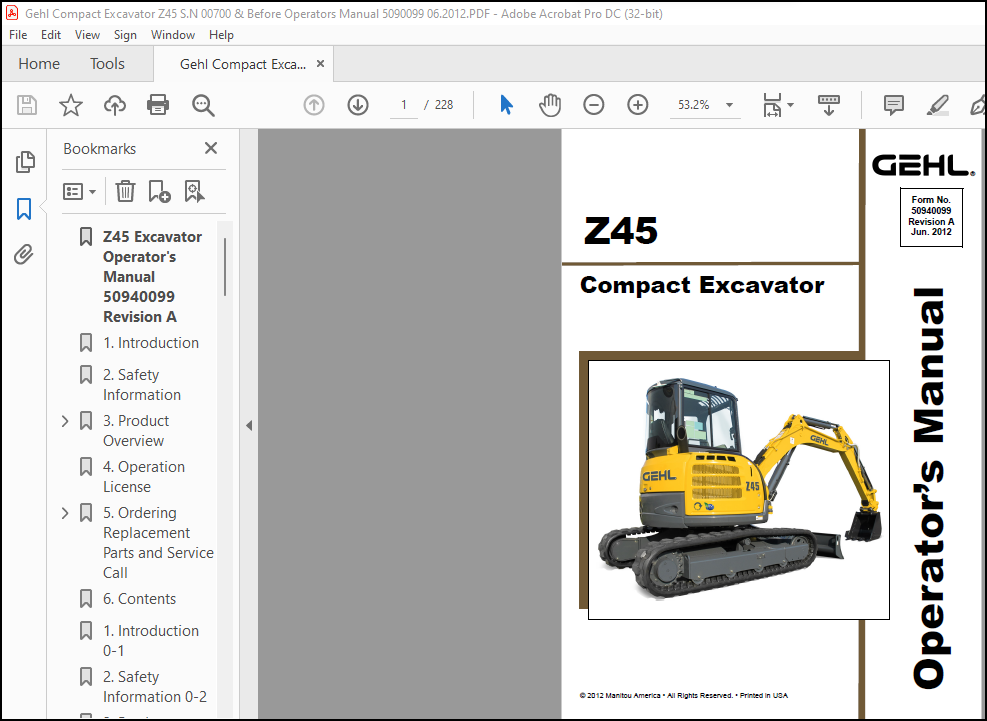Click the Z45 title on the page
Viewport: 987px width, 721px height.
coord(621,230)
